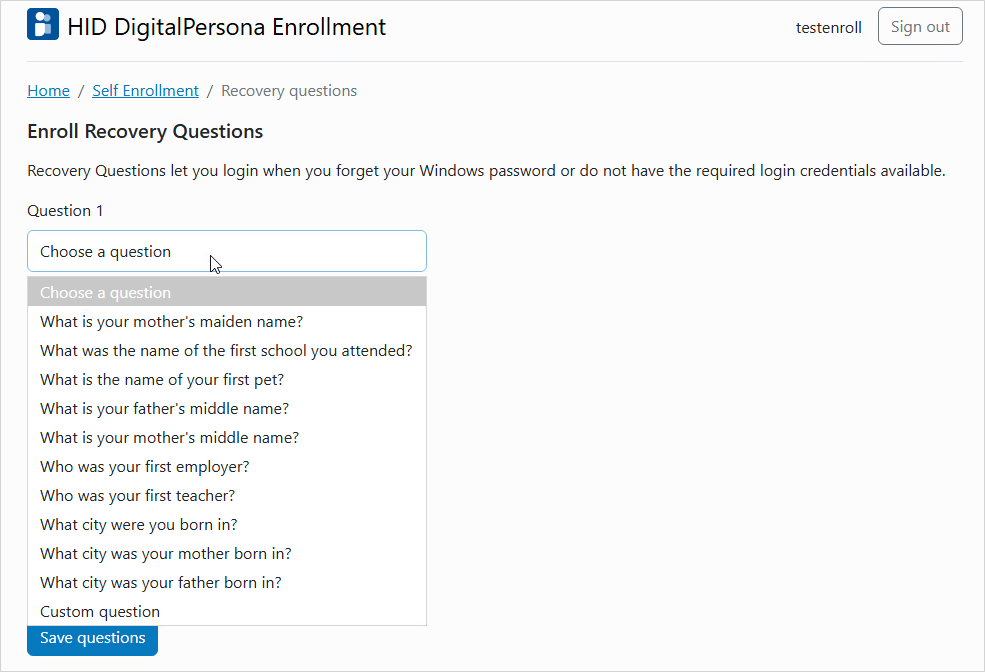Collapse the Question 1 dropdown box
The image size is (985, 672).
tap(226, 252)
